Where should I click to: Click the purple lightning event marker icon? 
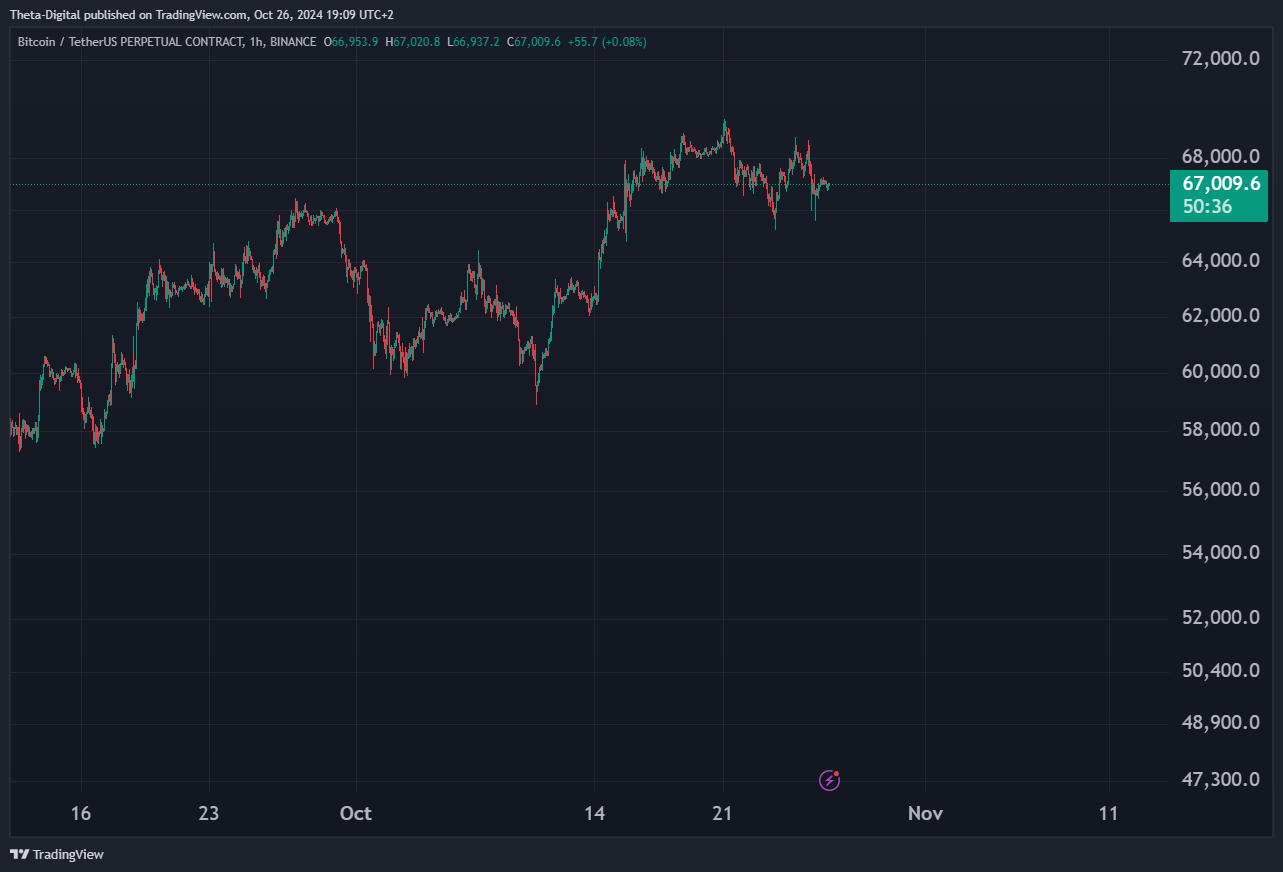point(829,780)
